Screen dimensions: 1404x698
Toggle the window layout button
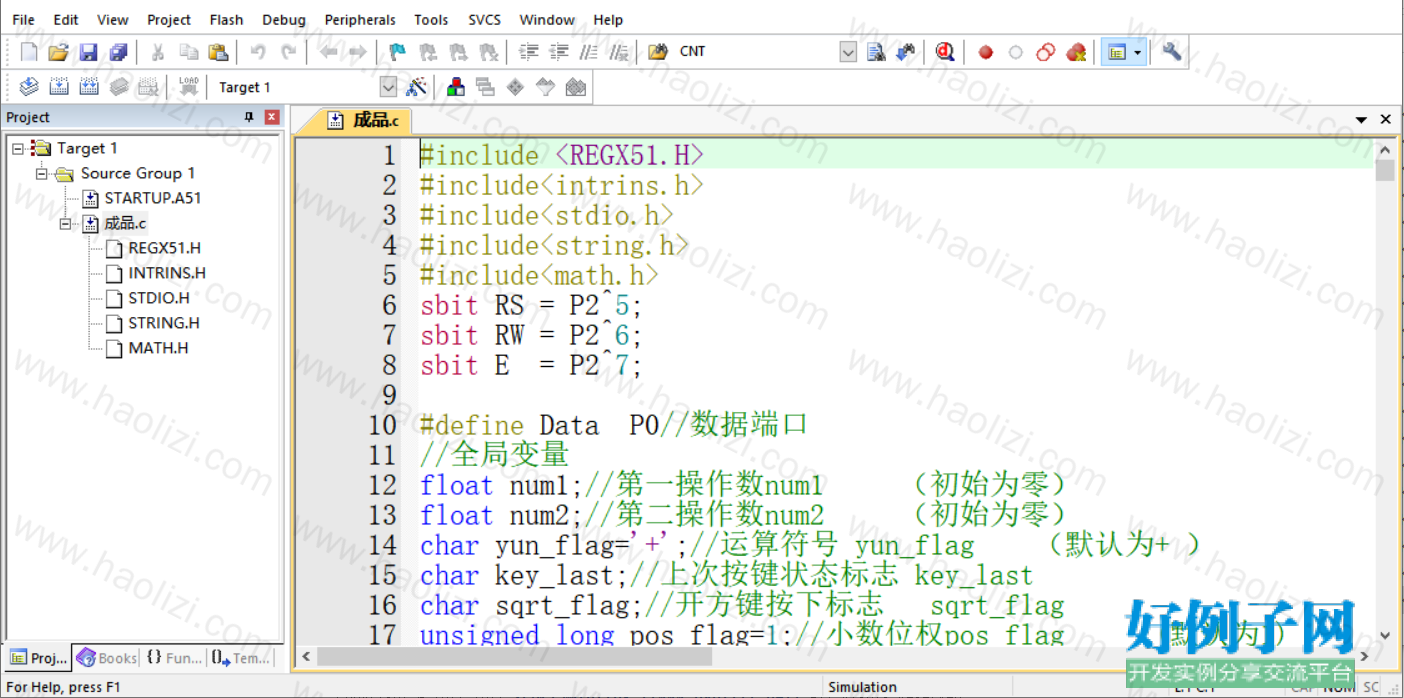[x=1117, y=52]
